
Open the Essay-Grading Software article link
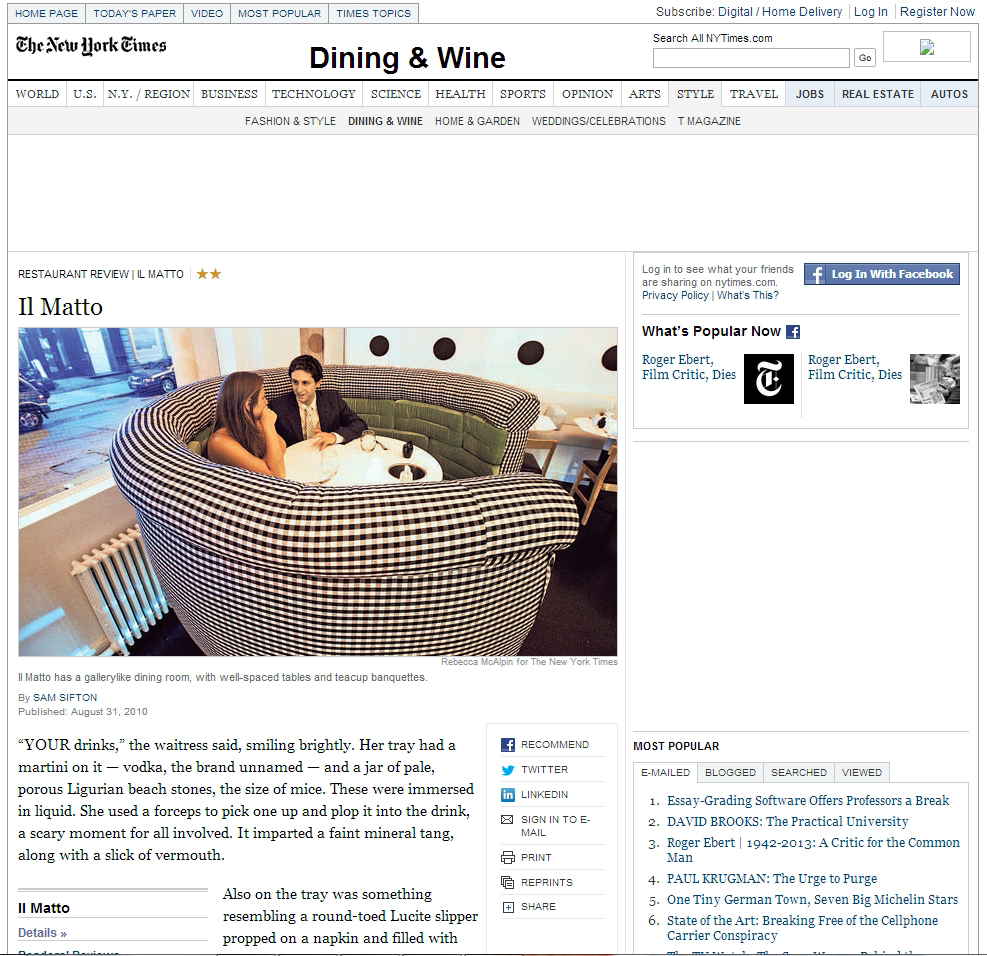pos(808,800)
